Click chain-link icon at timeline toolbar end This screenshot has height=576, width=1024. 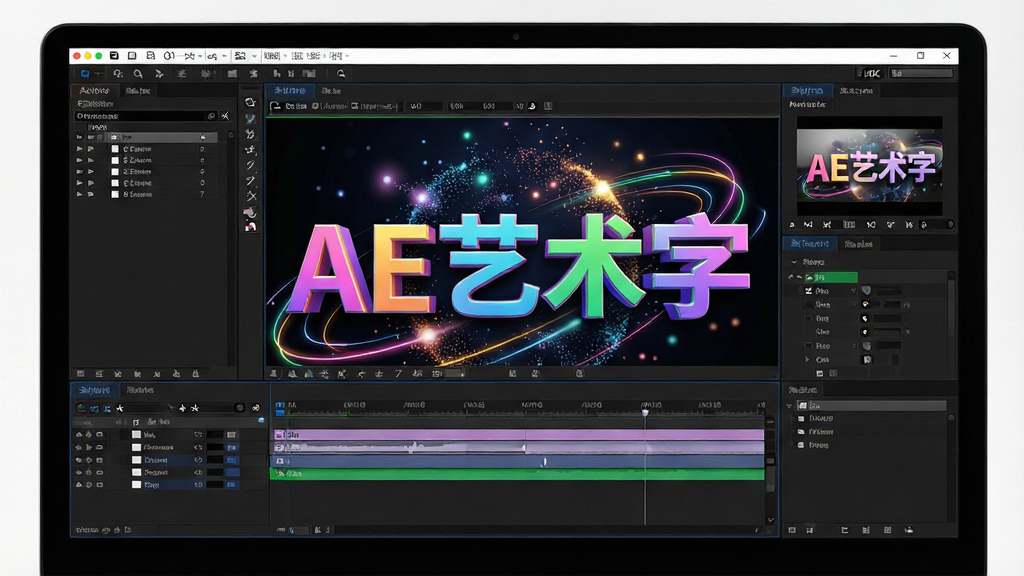pyautogui.click(x=256, y=408)
